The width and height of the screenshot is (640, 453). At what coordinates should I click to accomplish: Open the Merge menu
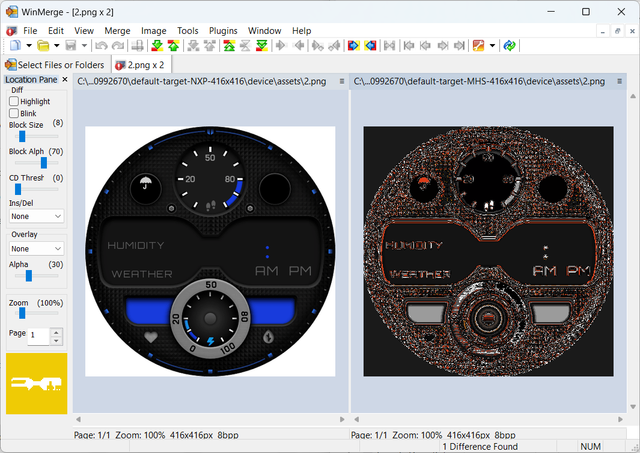point(117,31)
